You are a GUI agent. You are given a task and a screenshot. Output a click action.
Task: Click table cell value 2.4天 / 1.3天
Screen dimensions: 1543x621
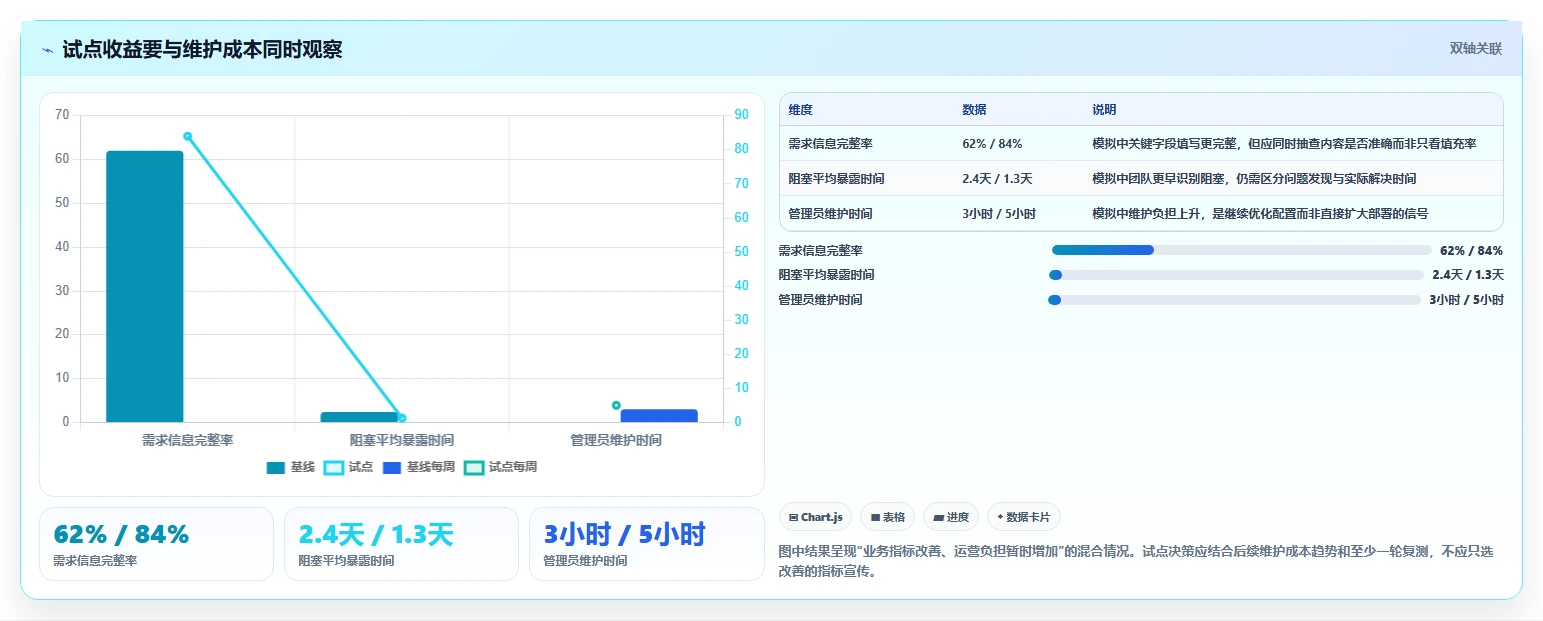(x=997, y=179)
